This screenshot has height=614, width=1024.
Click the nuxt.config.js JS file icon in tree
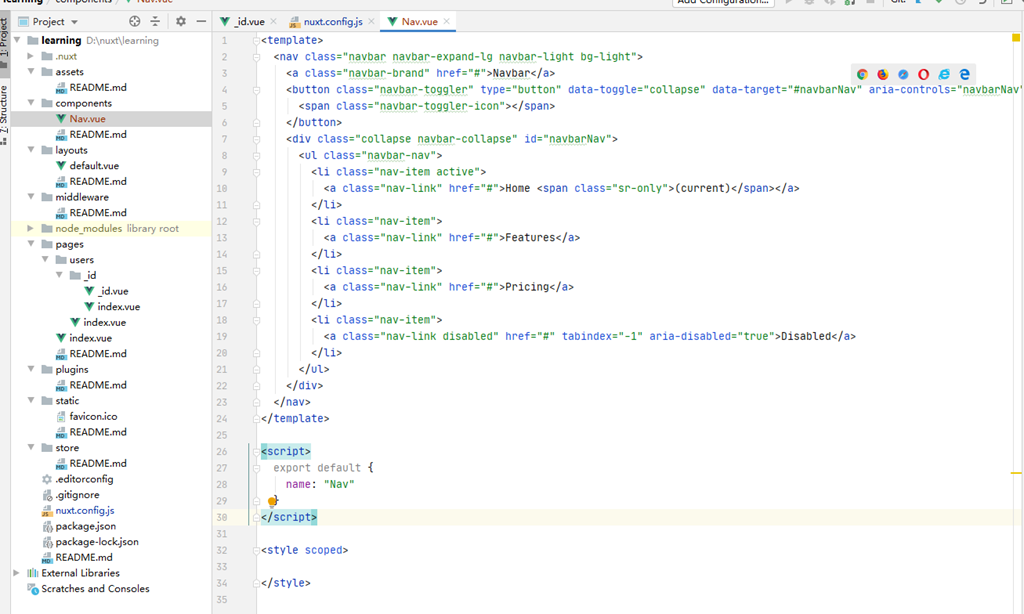47,511
